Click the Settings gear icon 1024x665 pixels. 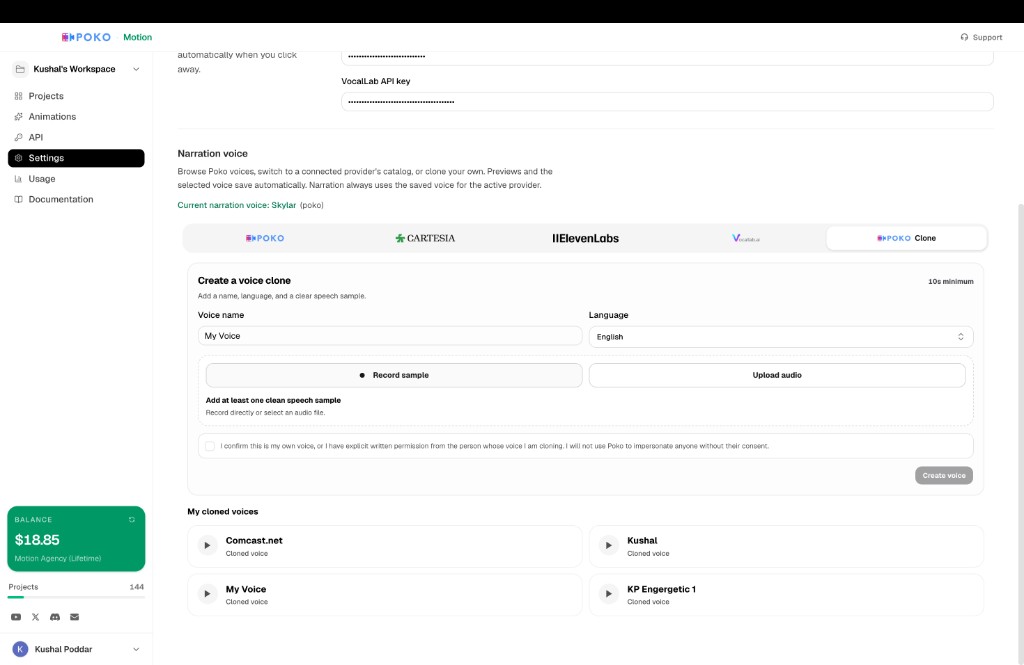(x=18, y=158)
